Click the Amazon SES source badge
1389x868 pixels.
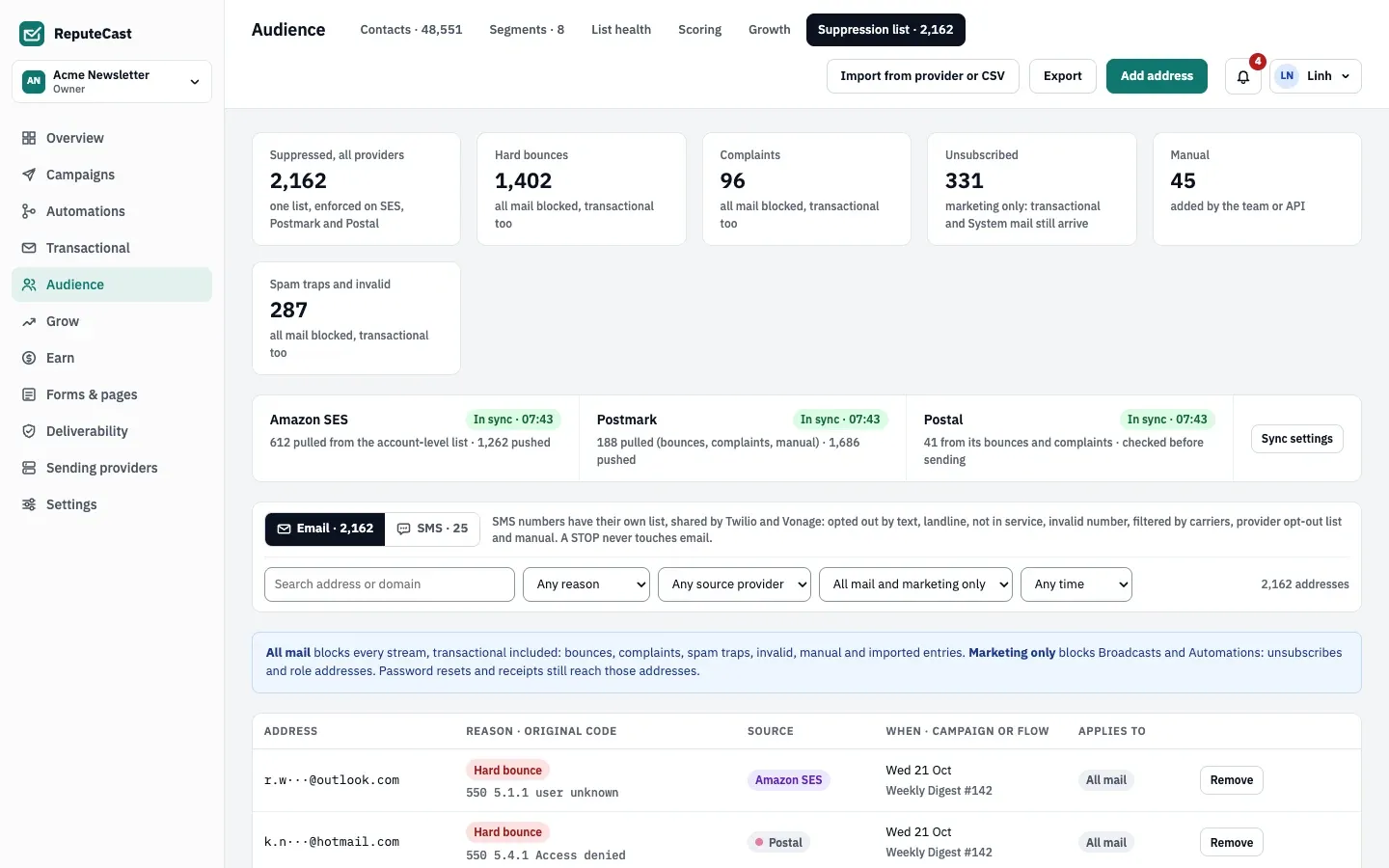(x=788, y=780)
